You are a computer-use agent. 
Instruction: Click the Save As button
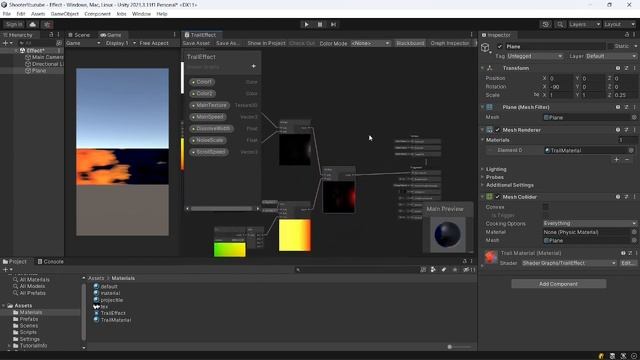[228, 43]
